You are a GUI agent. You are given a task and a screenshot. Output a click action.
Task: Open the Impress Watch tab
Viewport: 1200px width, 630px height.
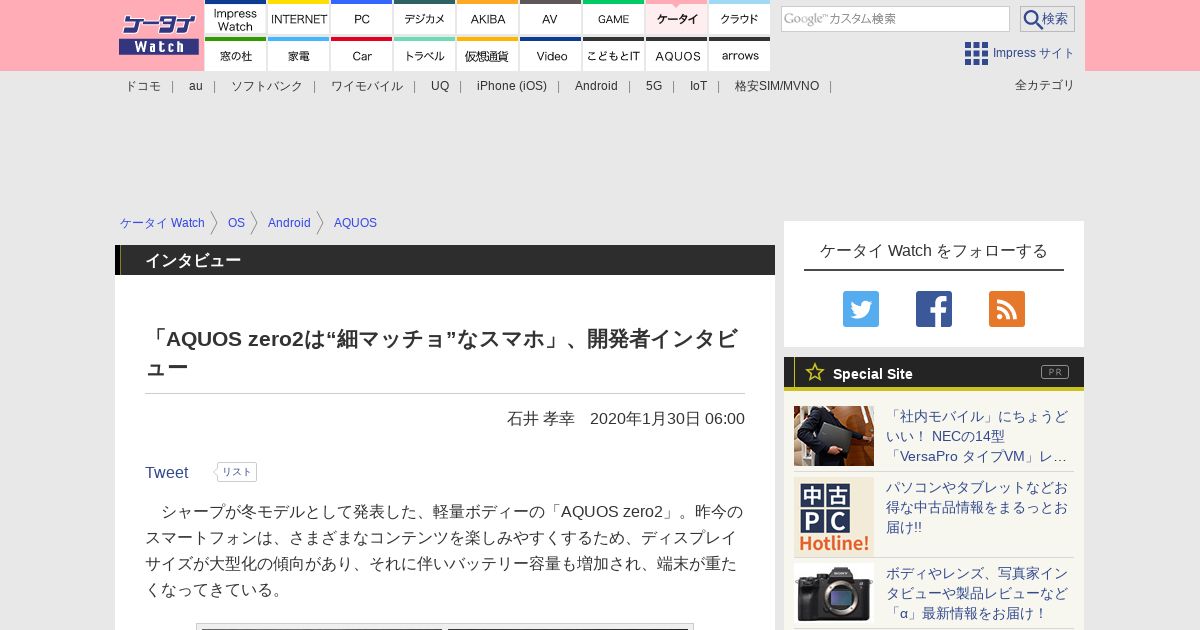point(236,18)
